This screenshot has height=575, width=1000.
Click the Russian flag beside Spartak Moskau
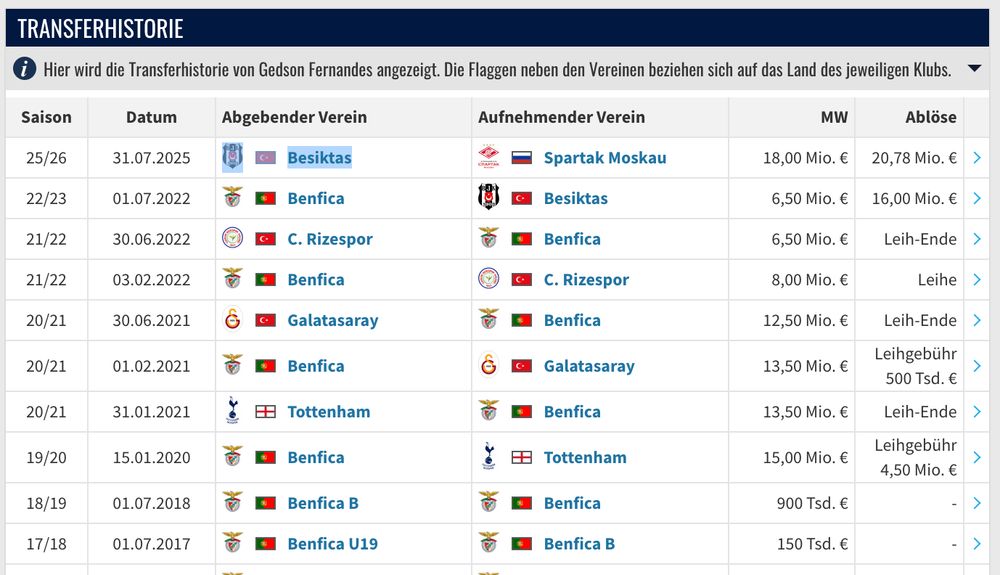click(x=522, y=157)
